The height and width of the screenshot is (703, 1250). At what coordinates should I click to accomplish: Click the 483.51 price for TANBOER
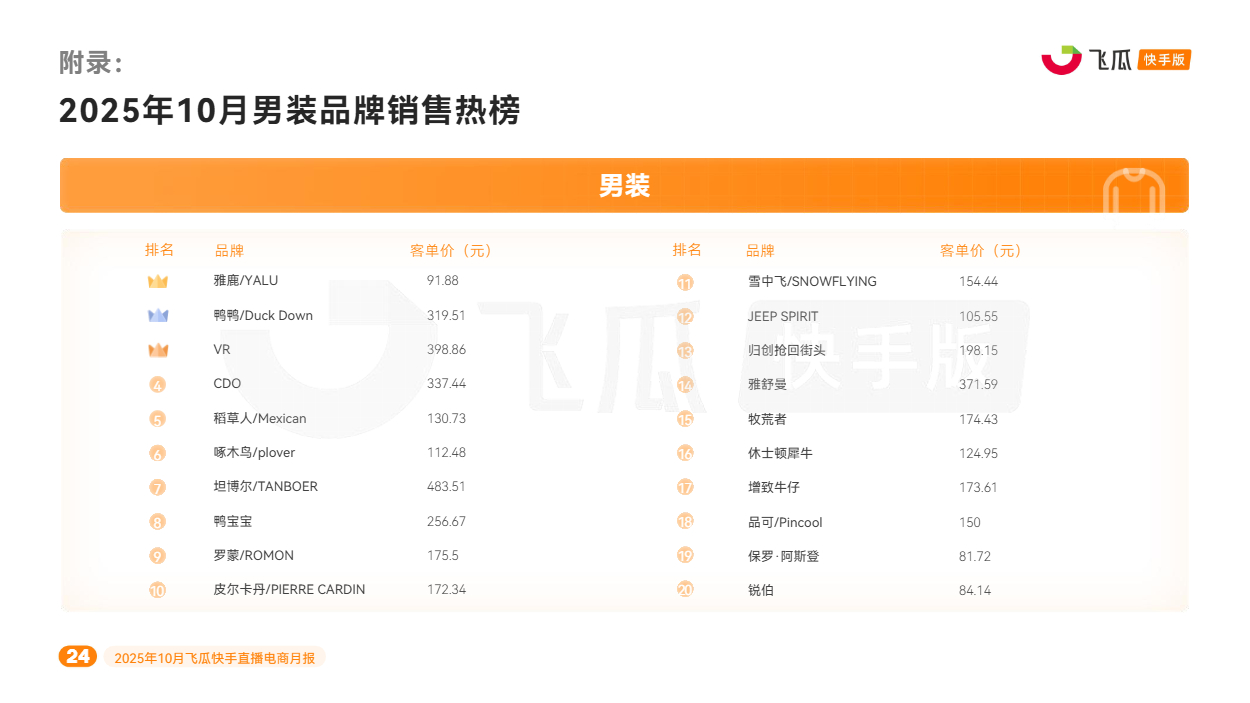(x=446, y=487)
